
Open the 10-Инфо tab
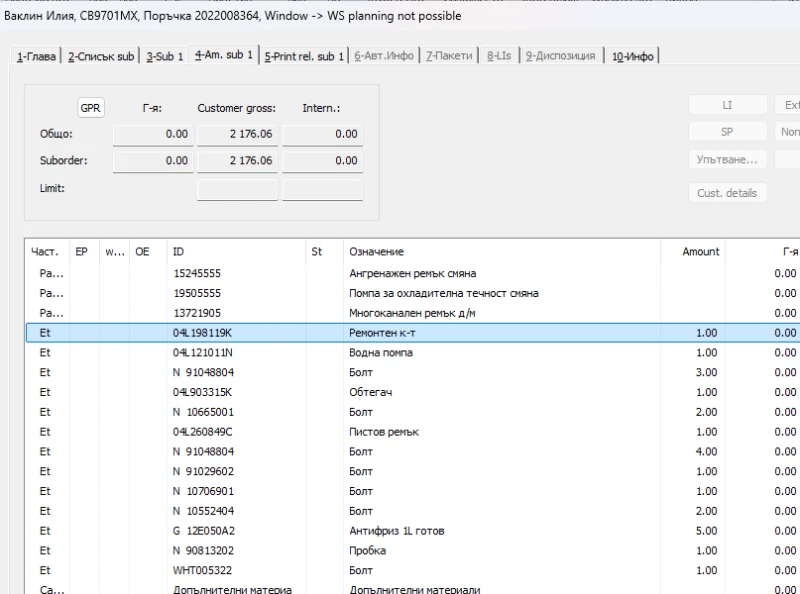(x=632, y=56)
